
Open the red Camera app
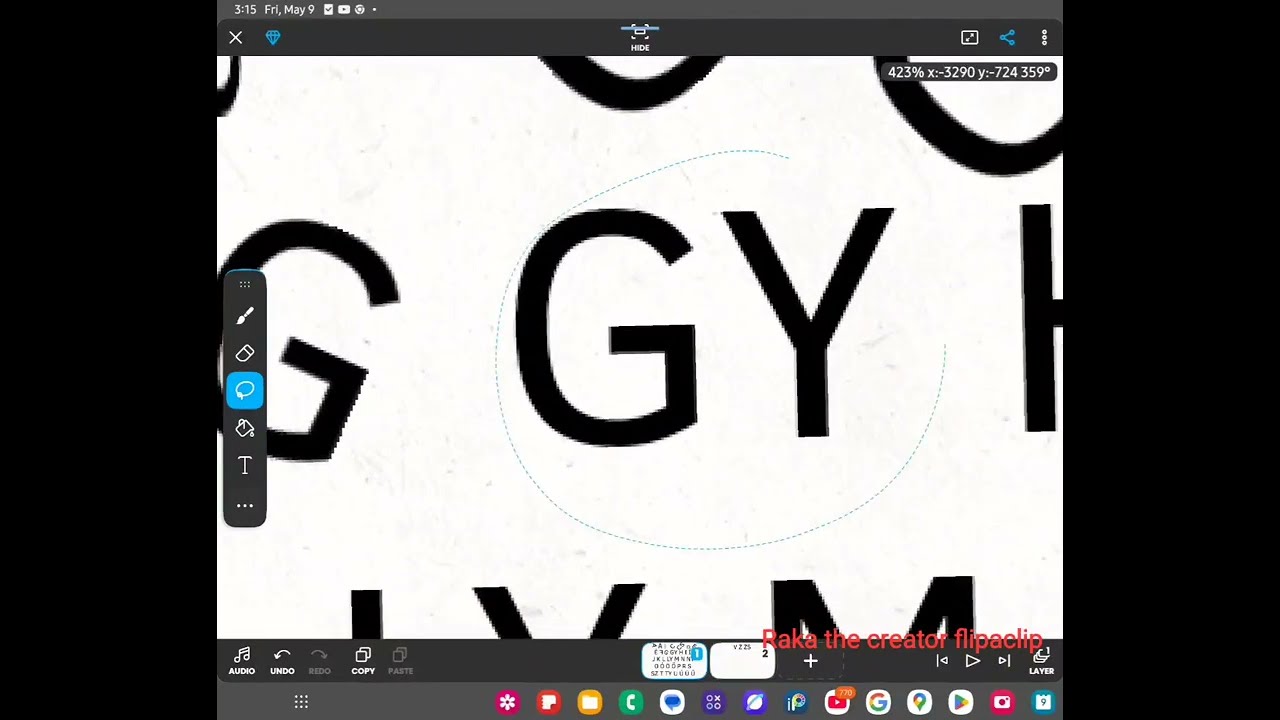point(1002,703)
